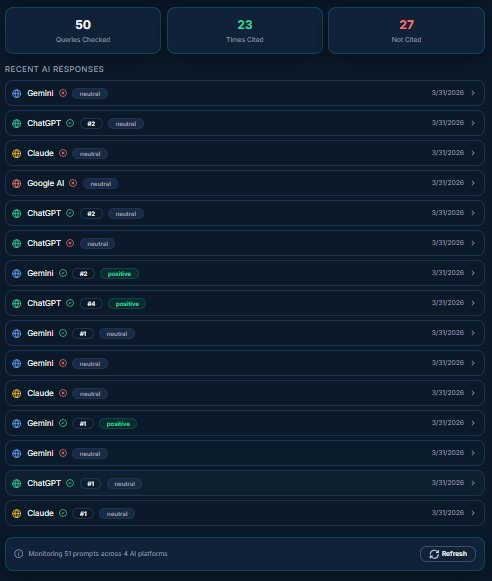
Task: Click the #4 rank badge in the ChatGPT row
Action: pyautogui.click(x=91, y=304)
